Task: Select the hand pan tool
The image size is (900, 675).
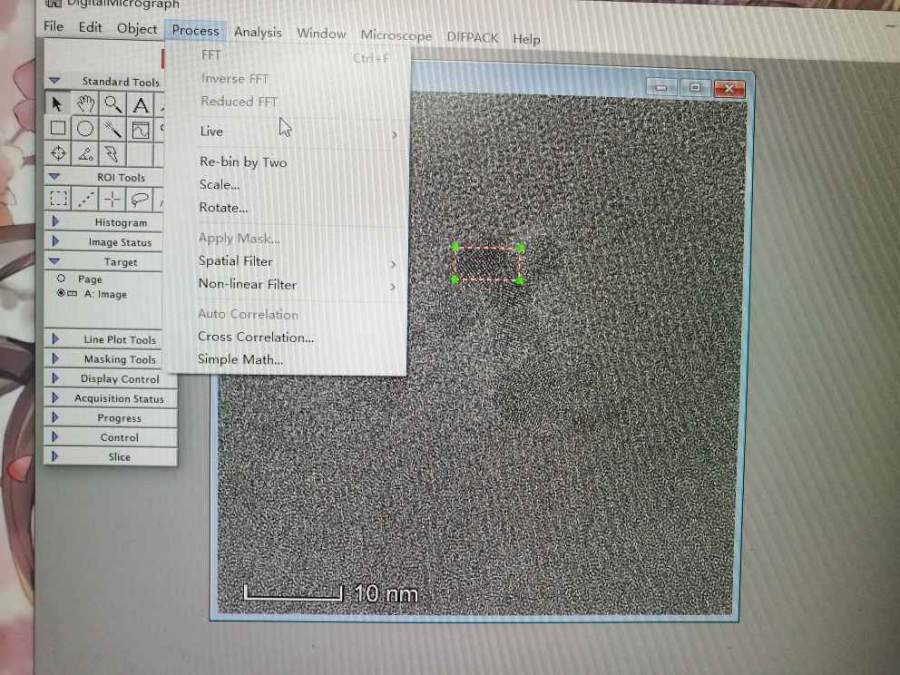Action: coord(86,104)
